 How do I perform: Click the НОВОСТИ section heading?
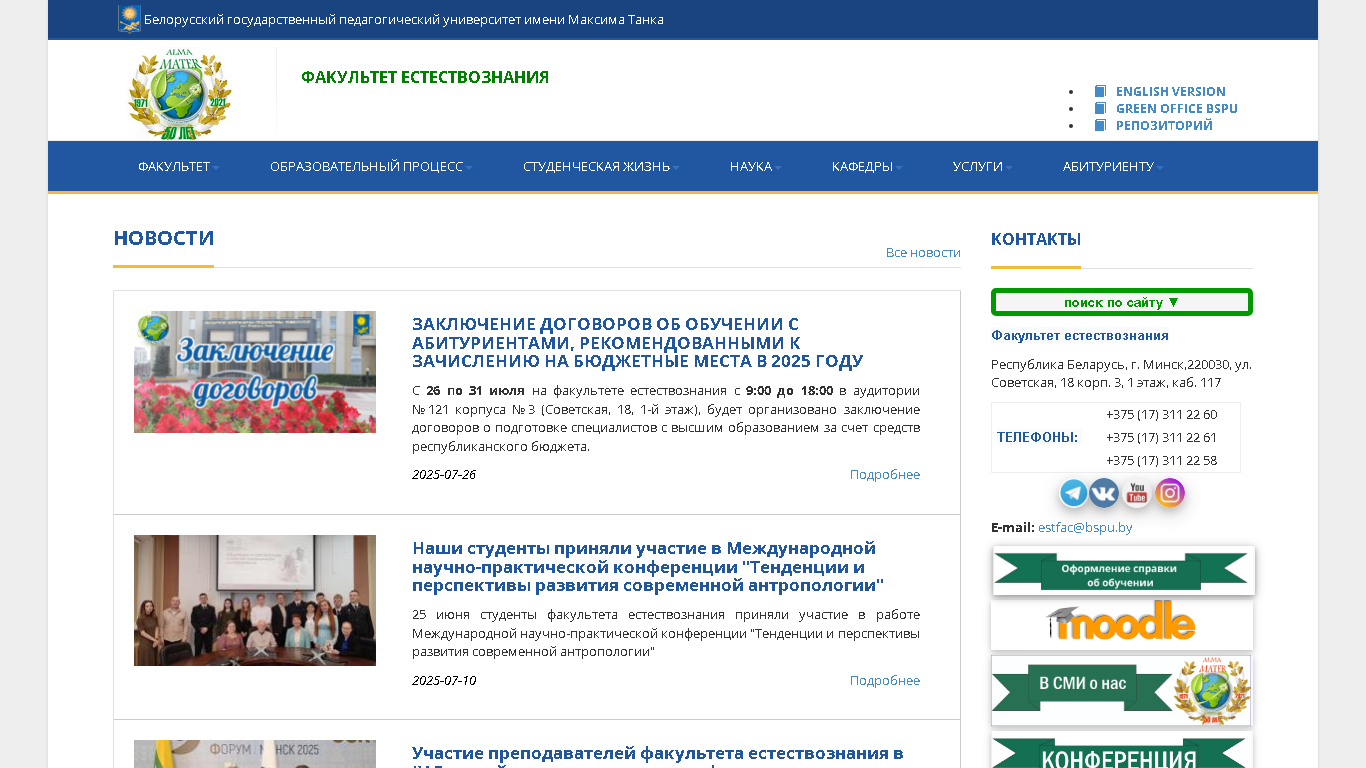coord(164,238)
